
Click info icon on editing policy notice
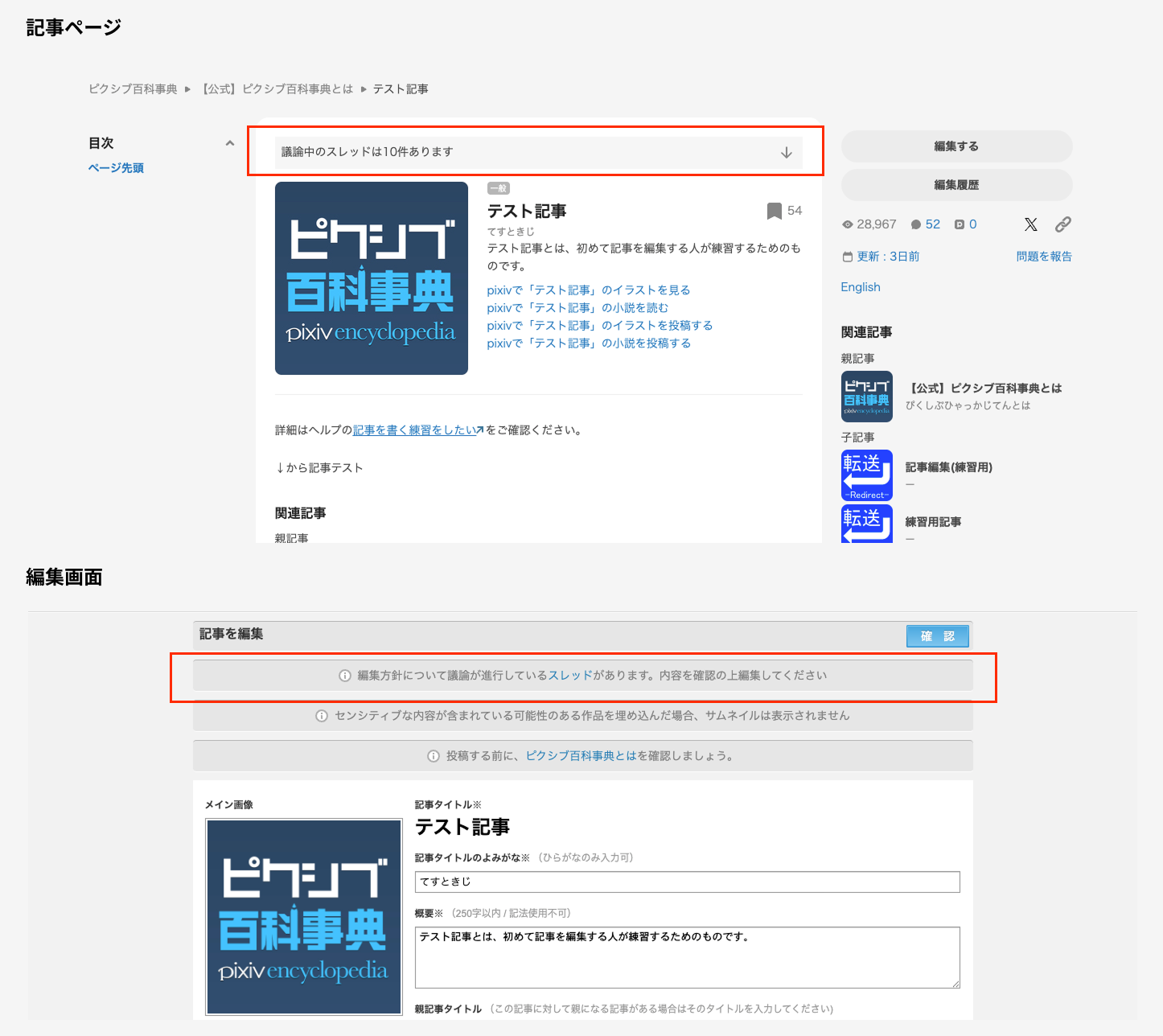pos(345,676)
